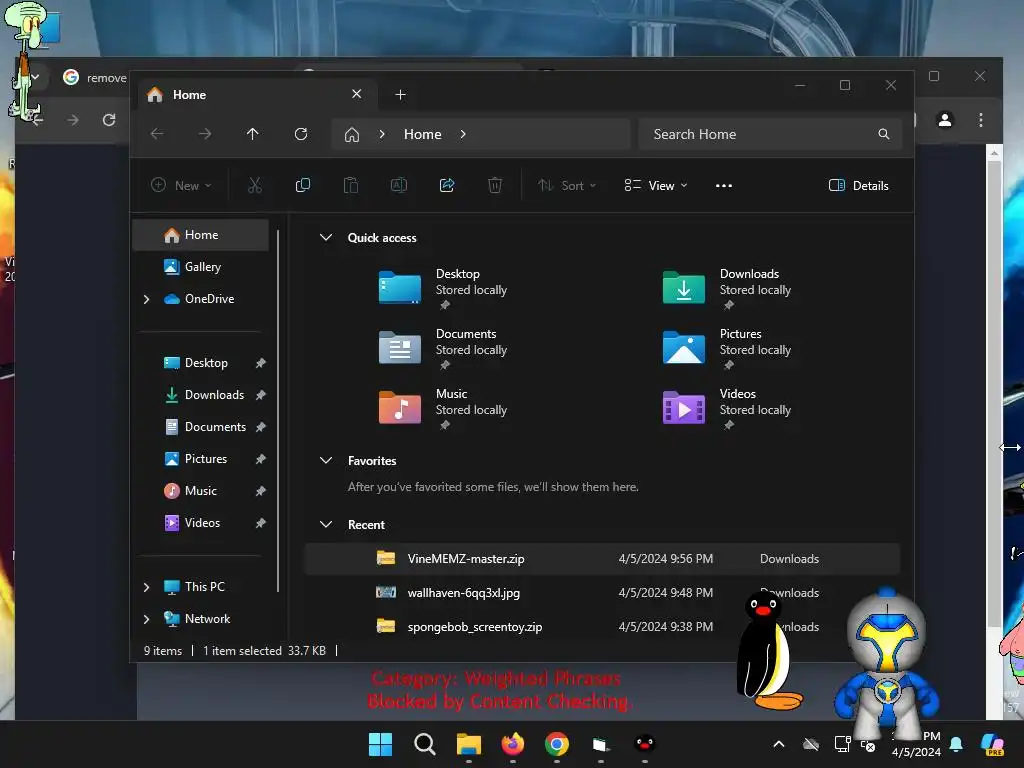Refresh the File Explorer view
The image size is (1024, 768).
(300, 134)
